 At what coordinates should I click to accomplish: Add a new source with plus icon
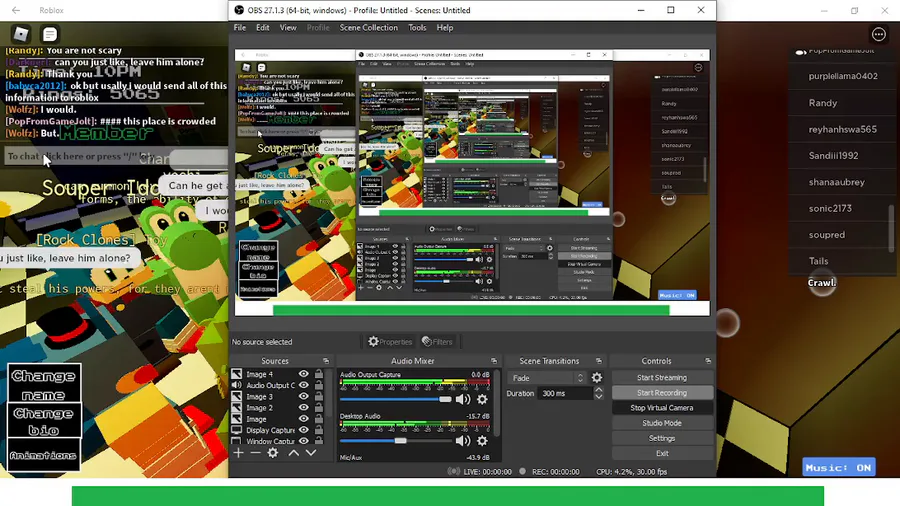(x=238, y=453)
